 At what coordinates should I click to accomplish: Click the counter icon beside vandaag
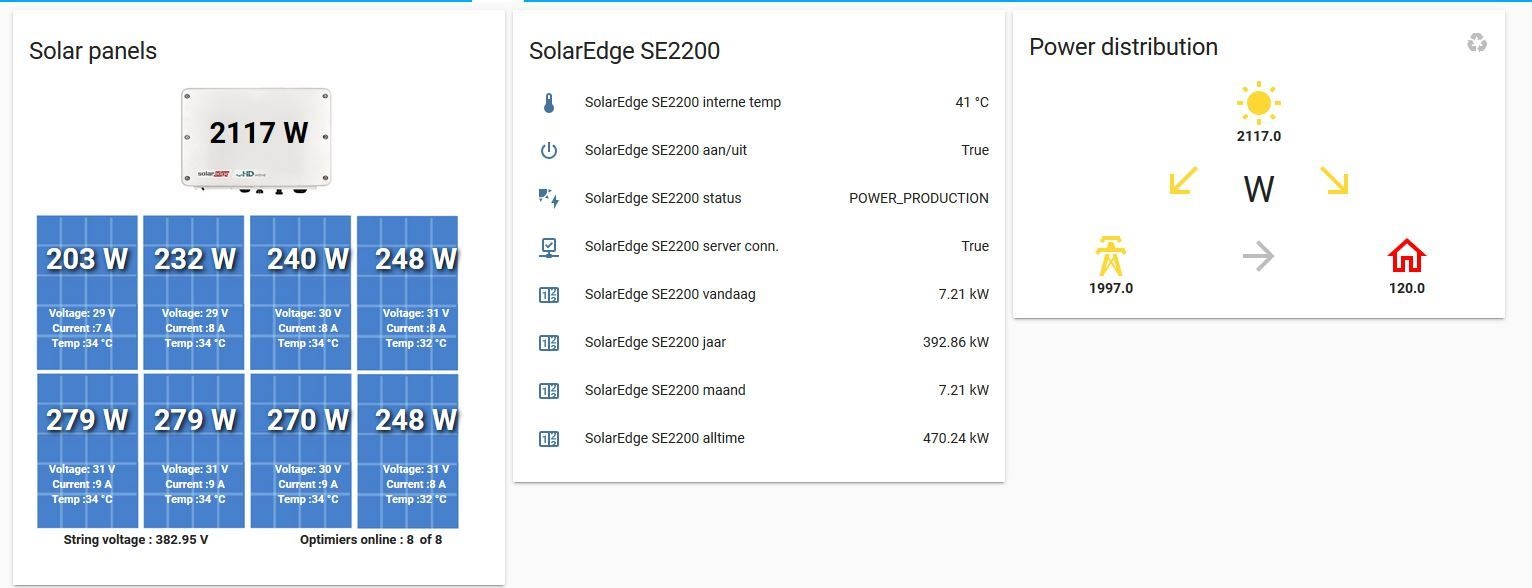pyautogui.click(x=549, y=295)
